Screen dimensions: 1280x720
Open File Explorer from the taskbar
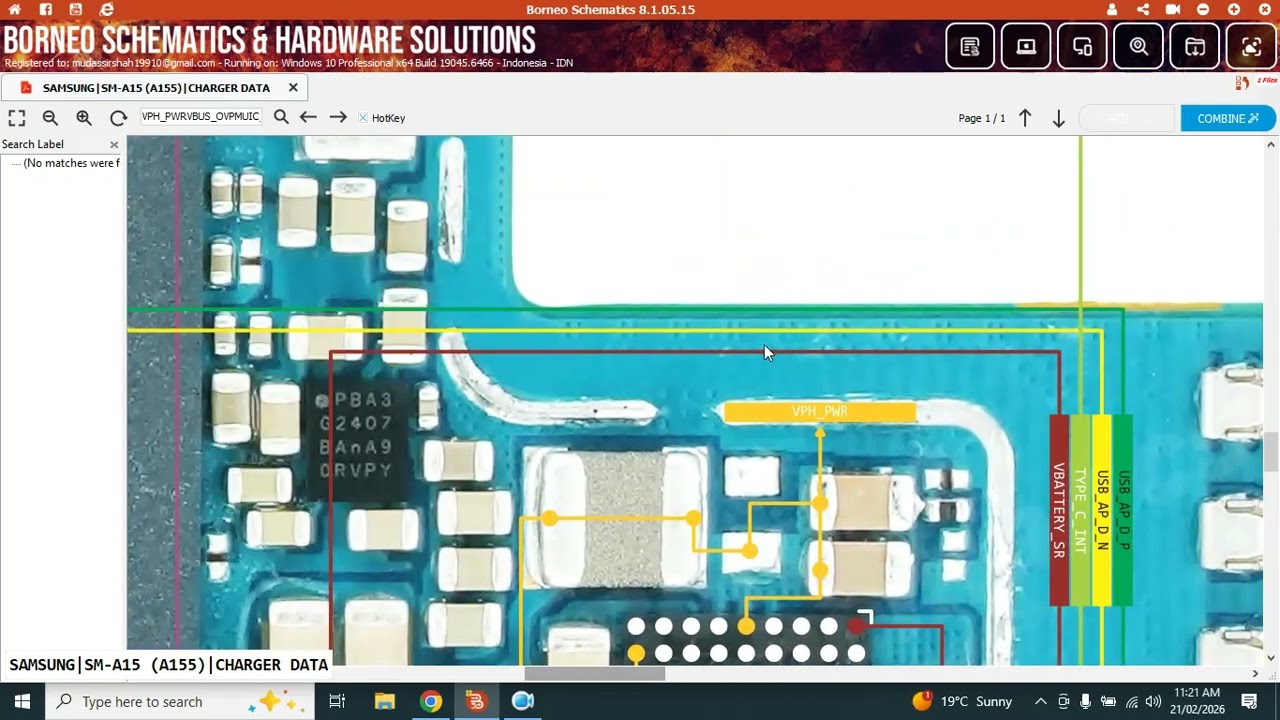click(x=385, y=701)
